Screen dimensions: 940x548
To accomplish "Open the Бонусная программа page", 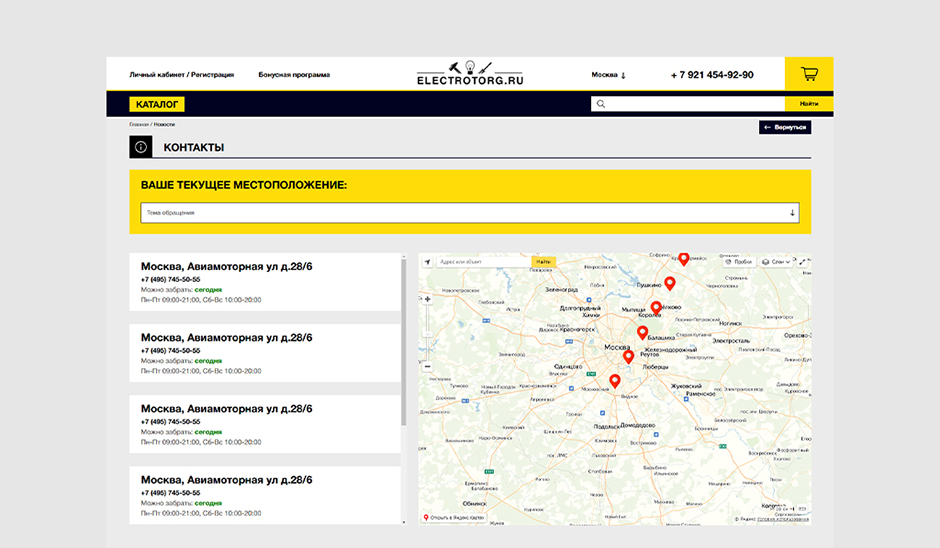I will click(x=294, y=75).
